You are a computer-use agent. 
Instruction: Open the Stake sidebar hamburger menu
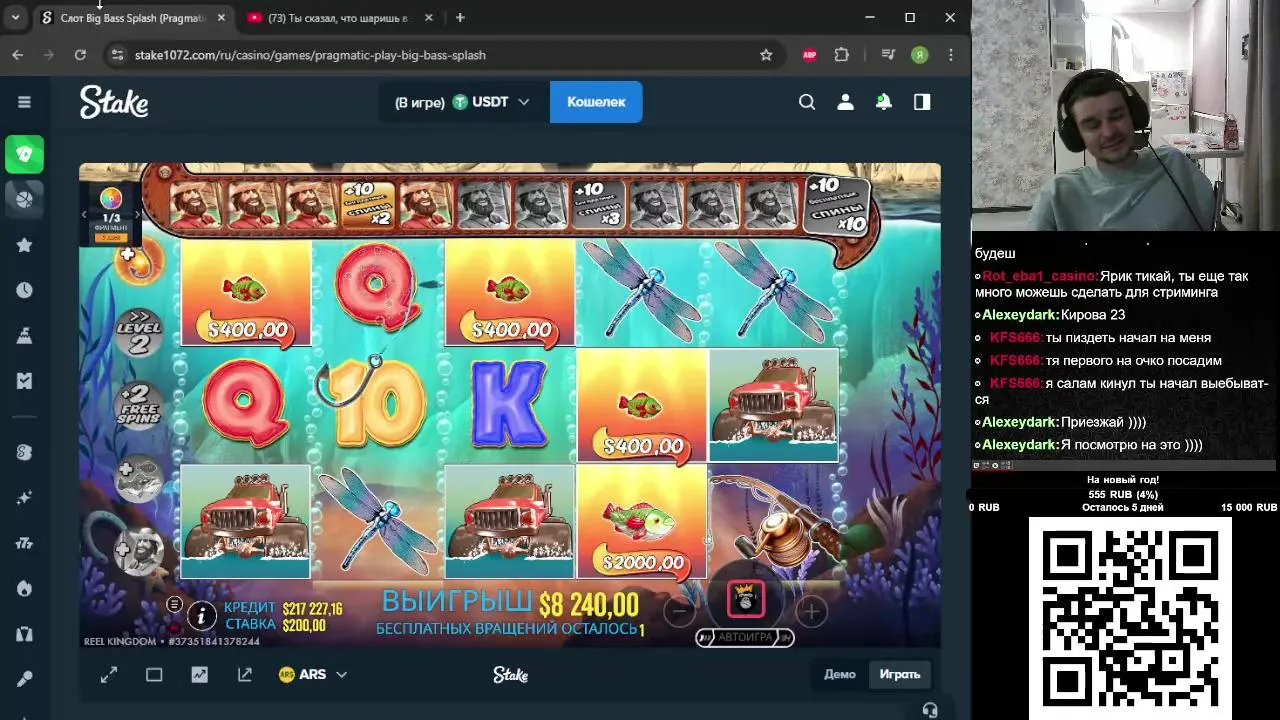24,102
